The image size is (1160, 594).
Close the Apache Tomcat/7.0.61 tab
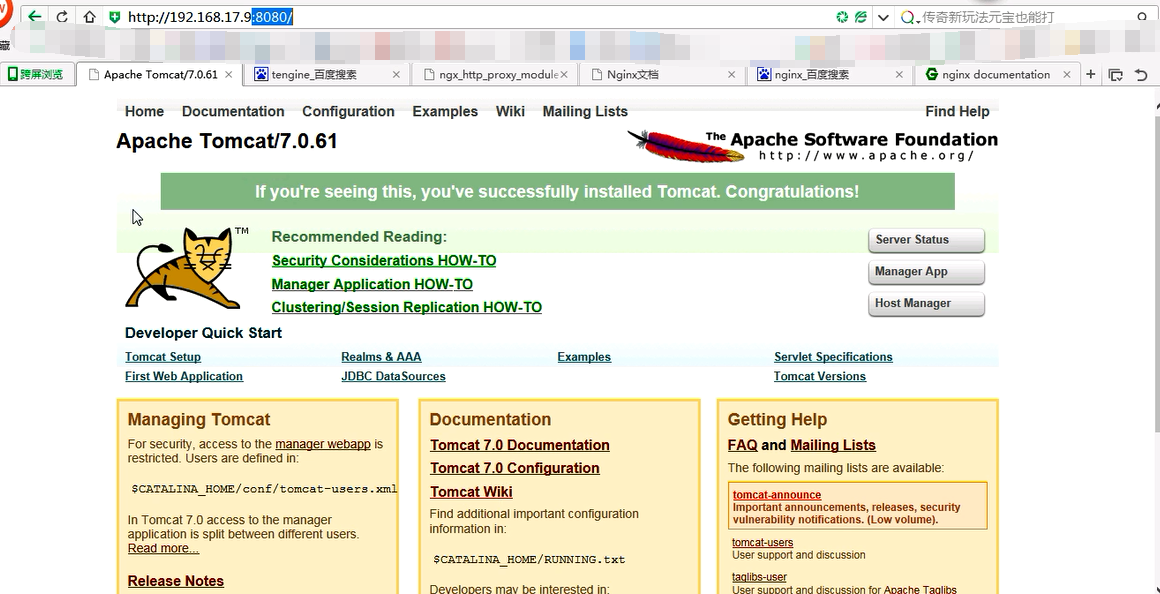point(229,74)
